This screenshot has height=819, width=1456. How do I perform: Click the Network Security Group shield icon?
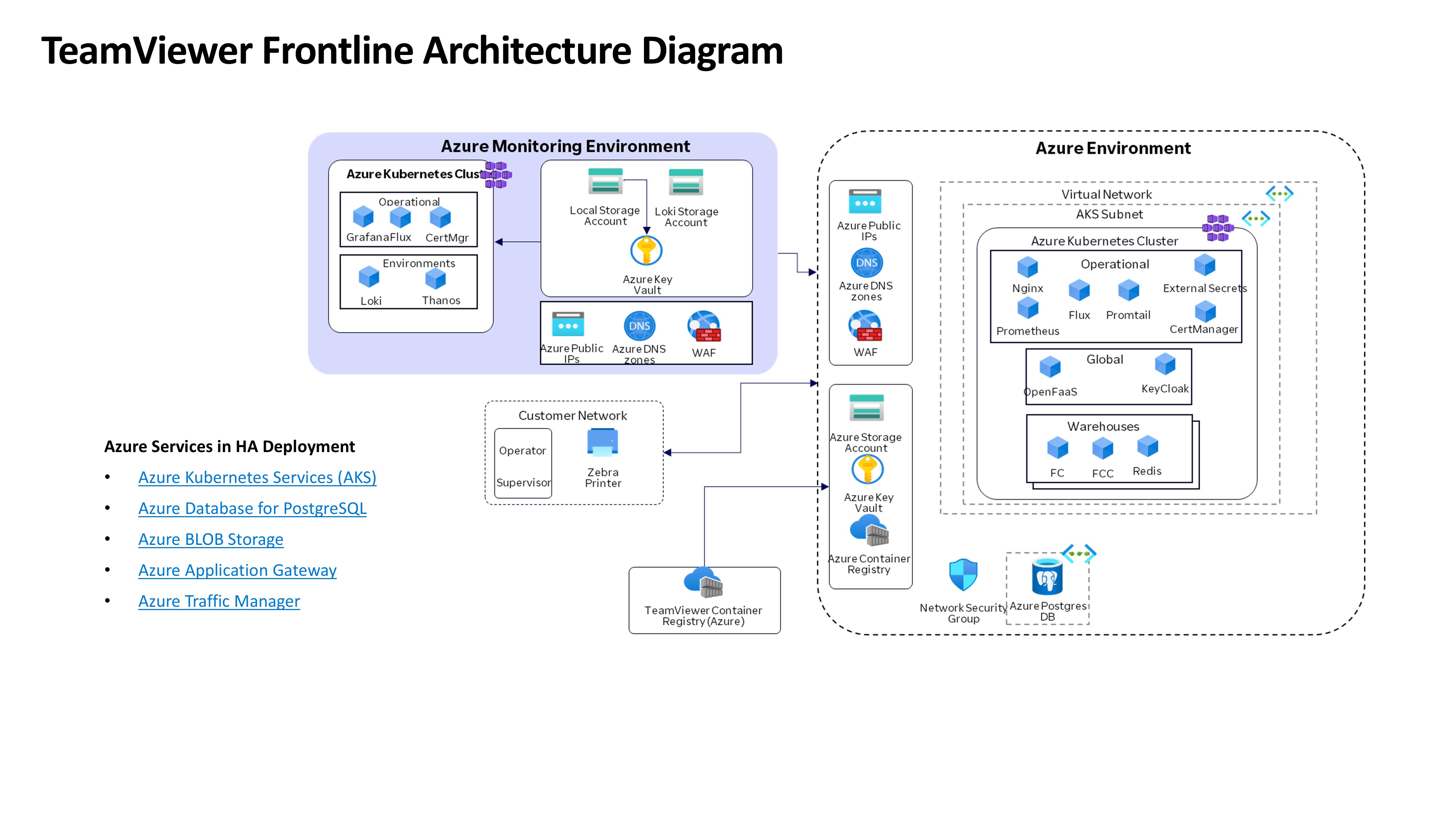click(963, 575)
